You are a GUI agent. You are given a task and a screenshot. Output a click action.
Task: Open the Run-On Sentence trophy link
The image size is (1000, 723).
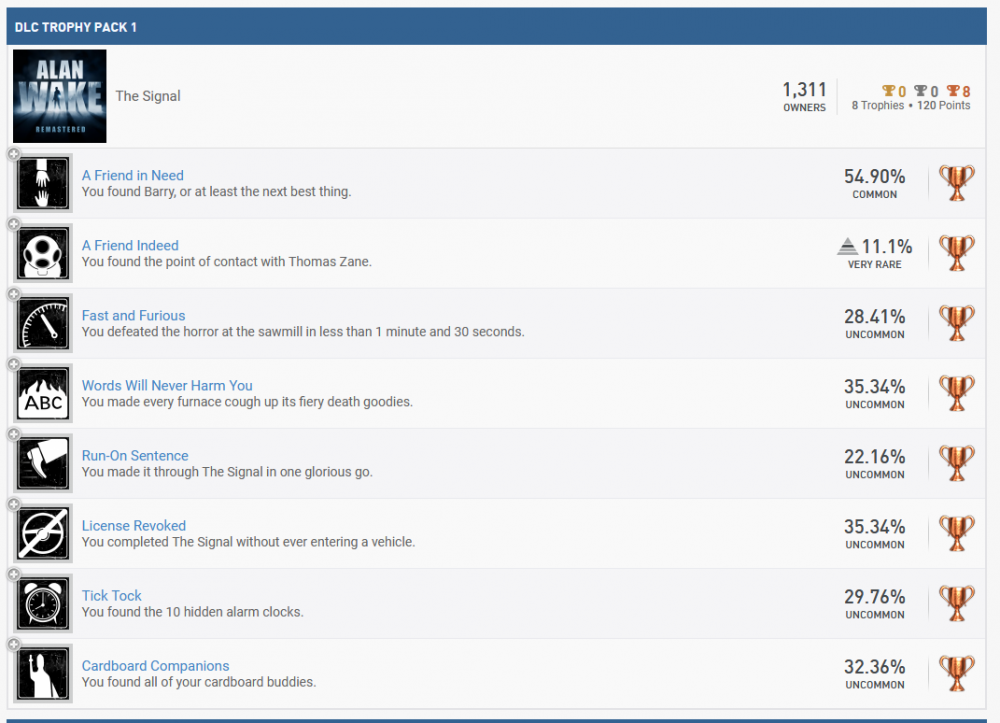[x=135, y=455]
